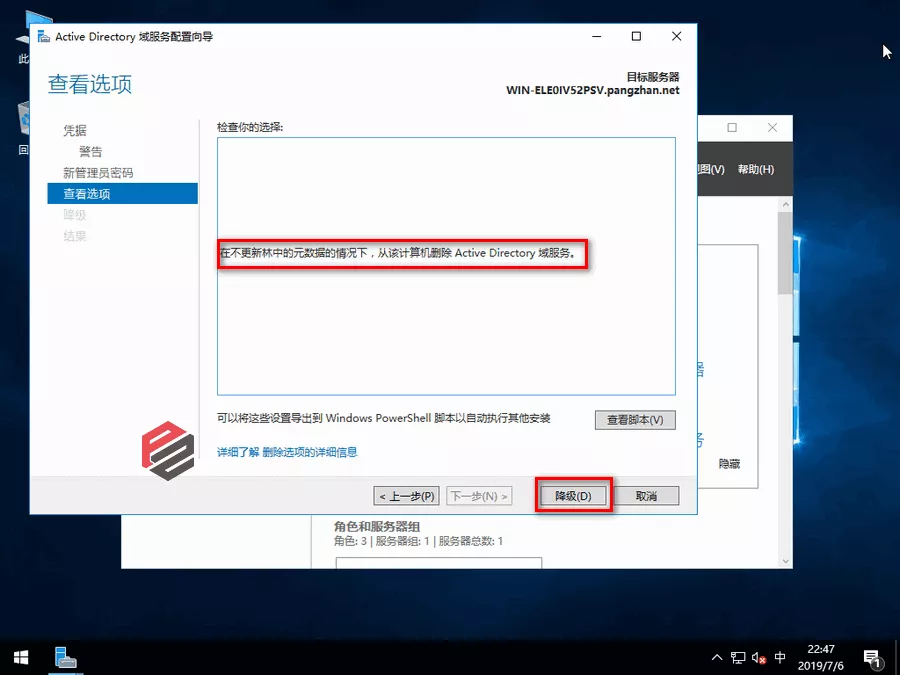Screen dimensions: 900x675
Task: Click the wizard title bar icon
Action: (x=43, y=37)
